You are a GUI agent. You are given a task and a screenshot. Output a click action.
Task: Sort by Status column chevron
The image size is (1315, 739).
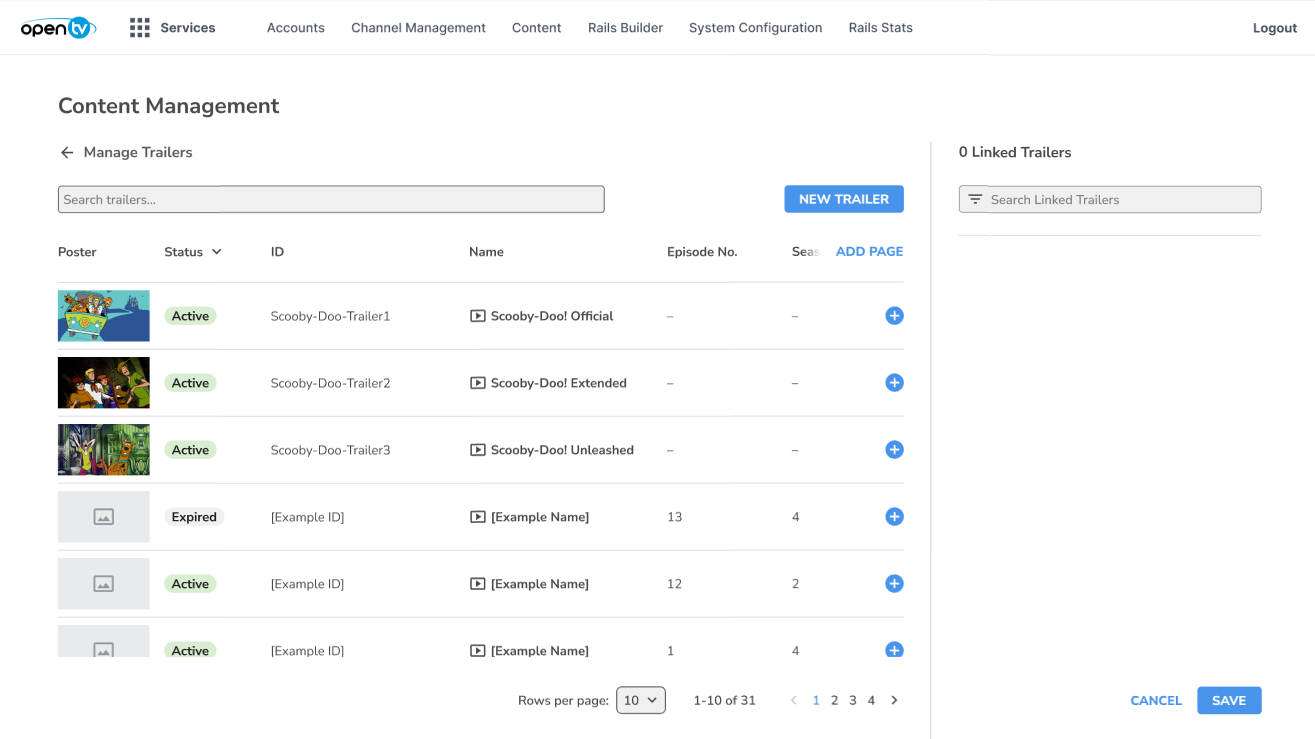point(217,252)
